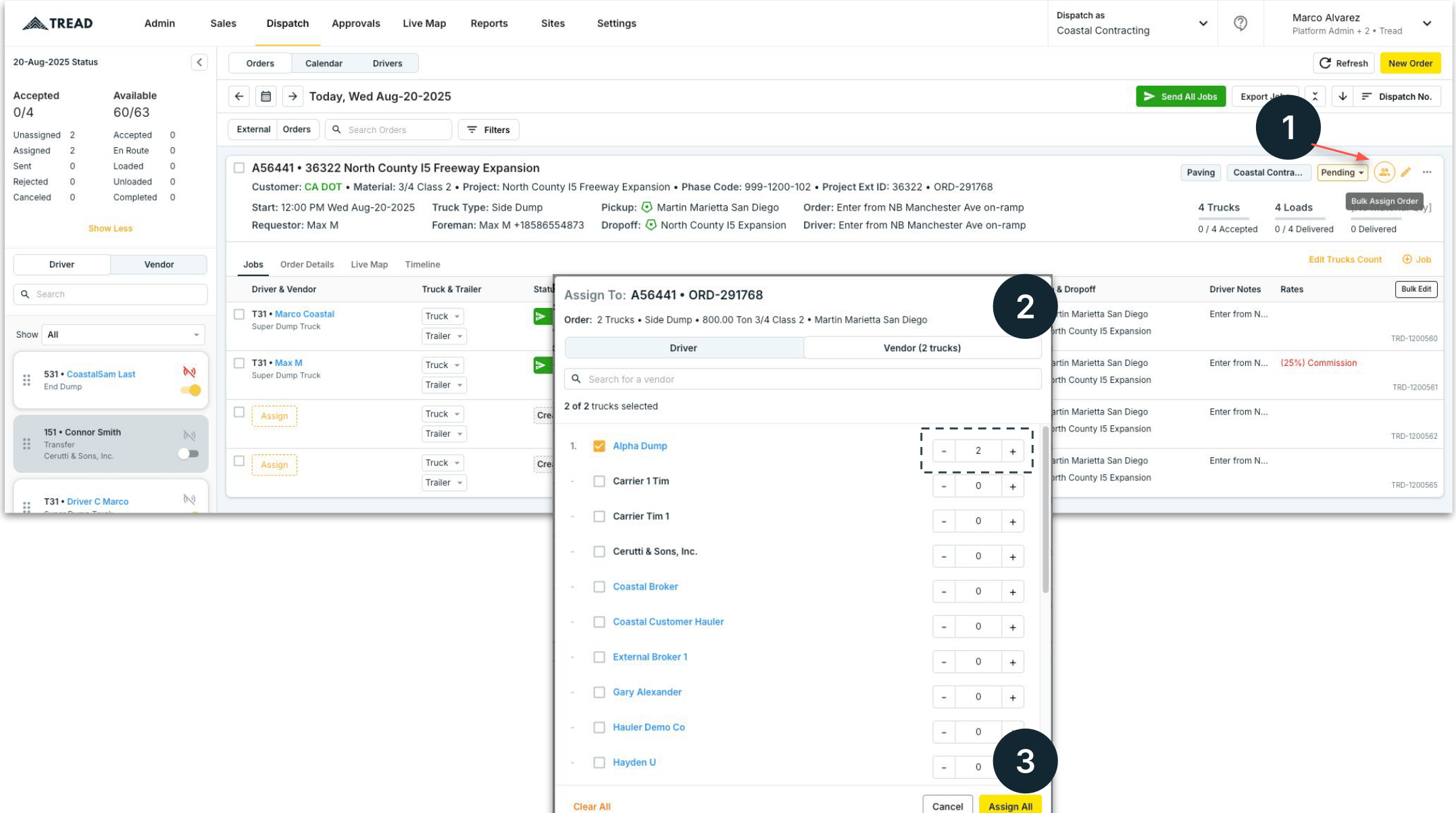The image size is (1456, 813).
Task: Toggle the CoastalSam Last availability switch
Action: 191,390
